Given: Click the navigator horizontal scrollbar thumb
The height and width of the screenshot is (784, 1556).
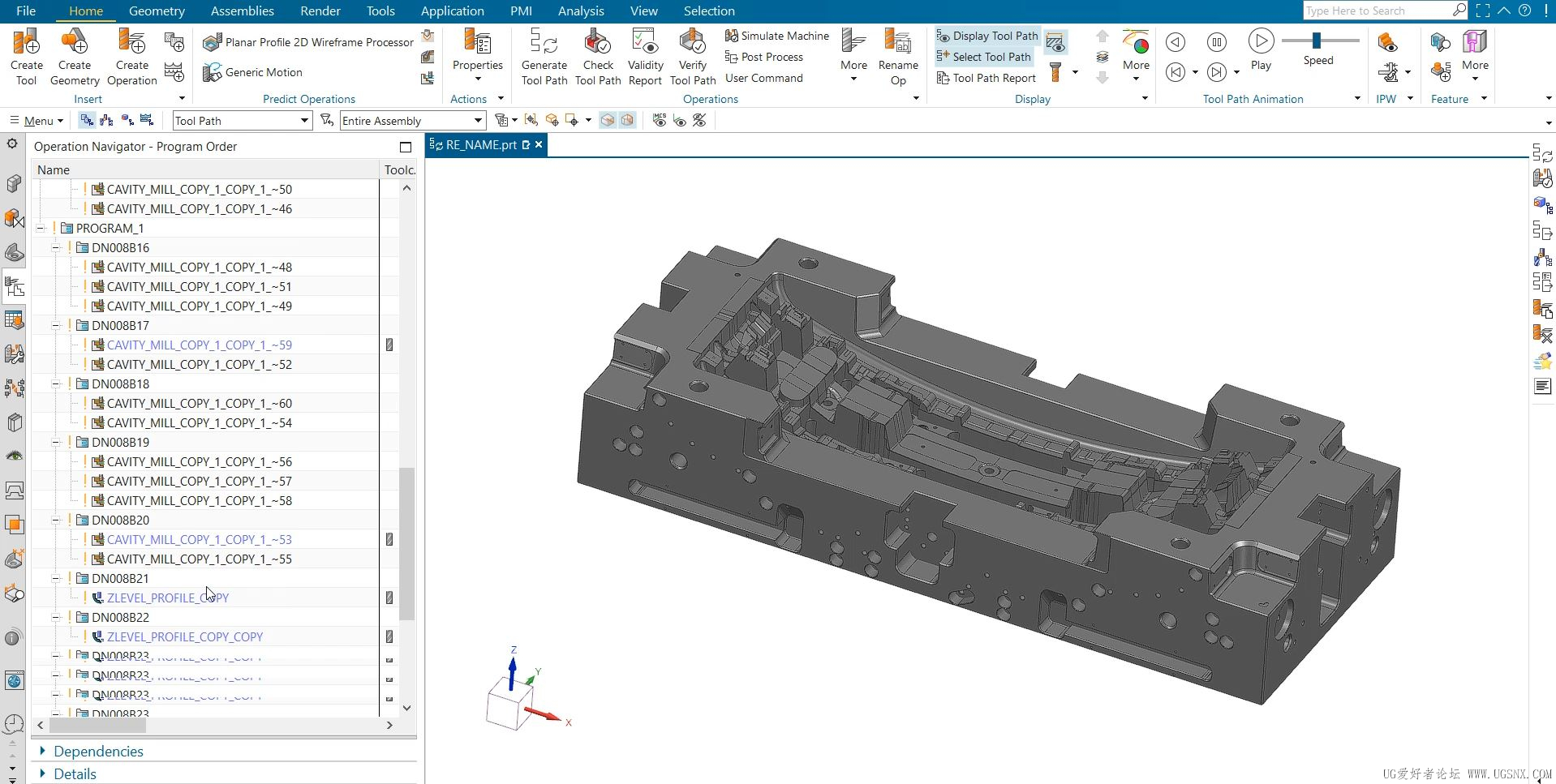Looking at the screenshot, I should point(97,725).
